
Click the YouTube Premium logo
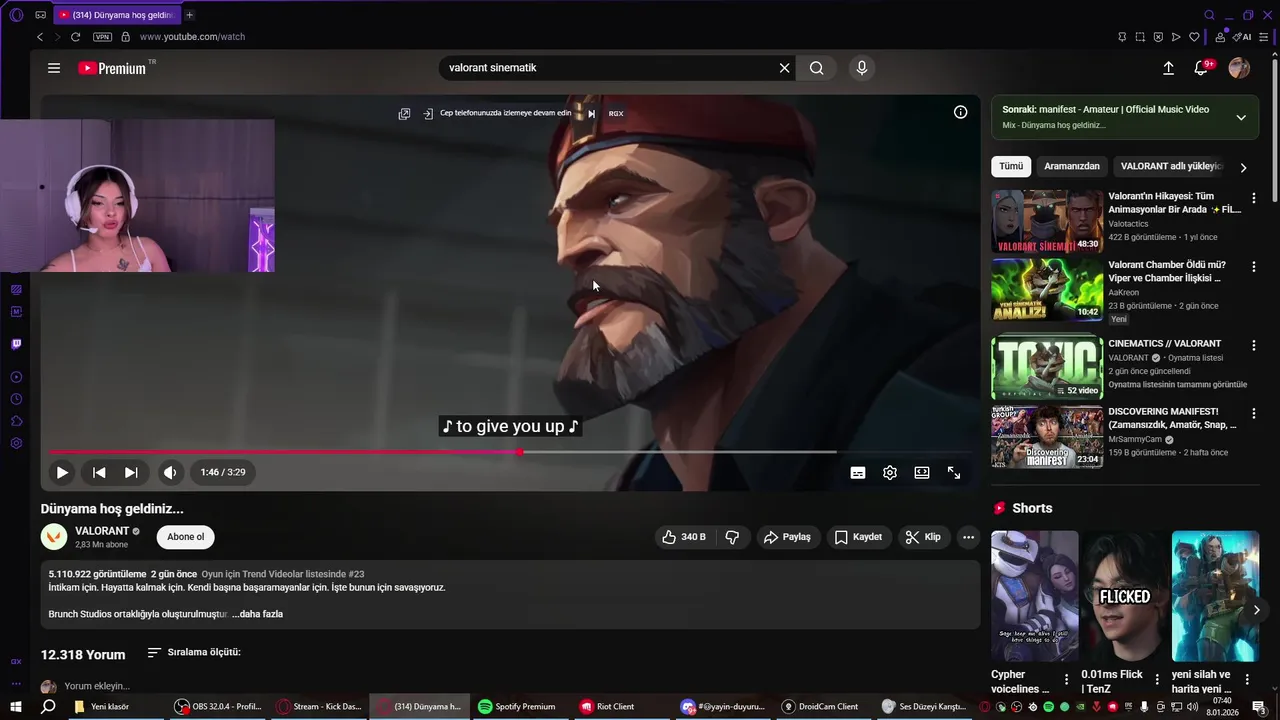(x=112, y=68)
